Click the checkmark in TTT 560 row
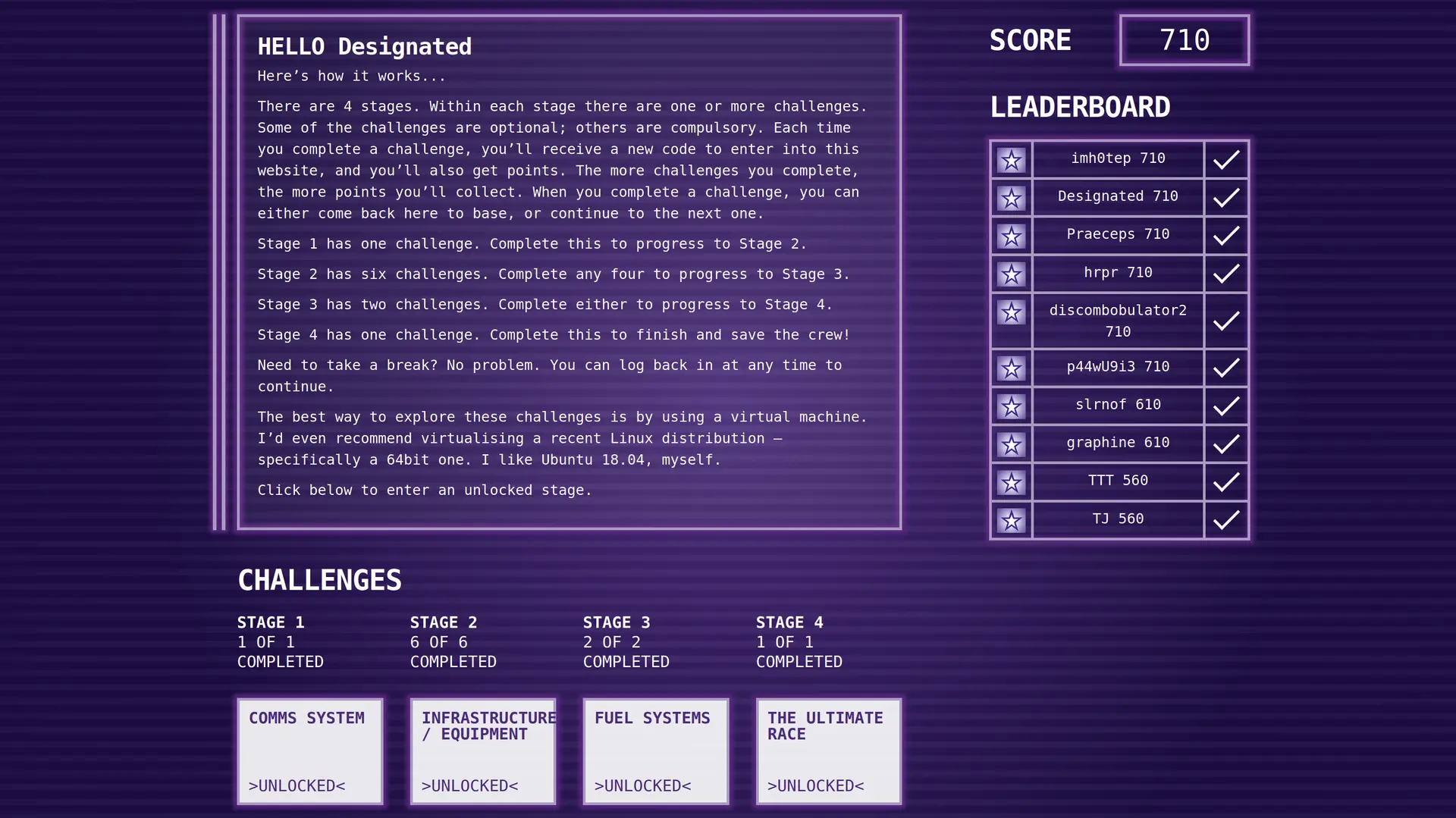 (1226, 481)
